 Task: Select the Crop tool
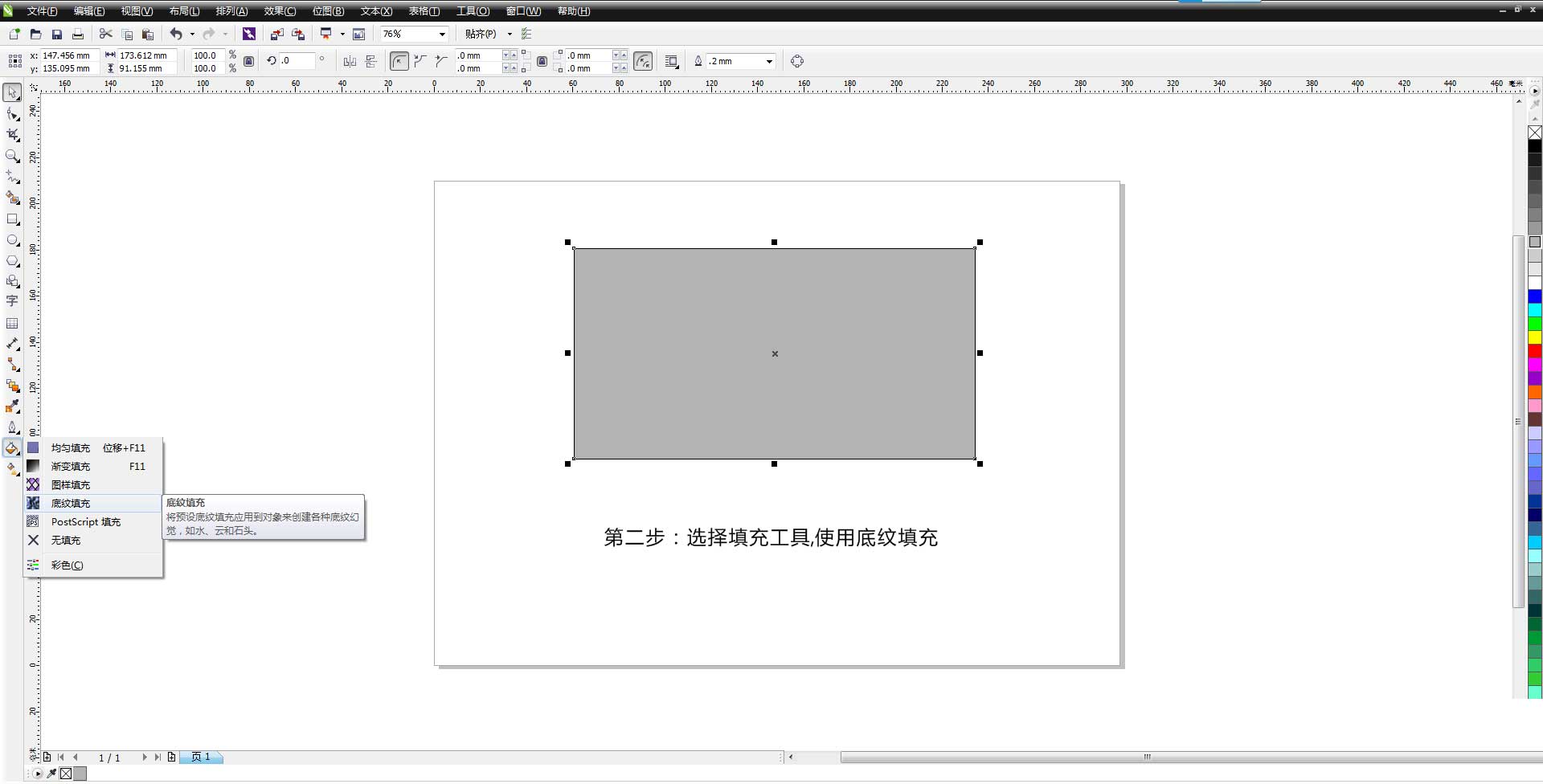[13, 135]
